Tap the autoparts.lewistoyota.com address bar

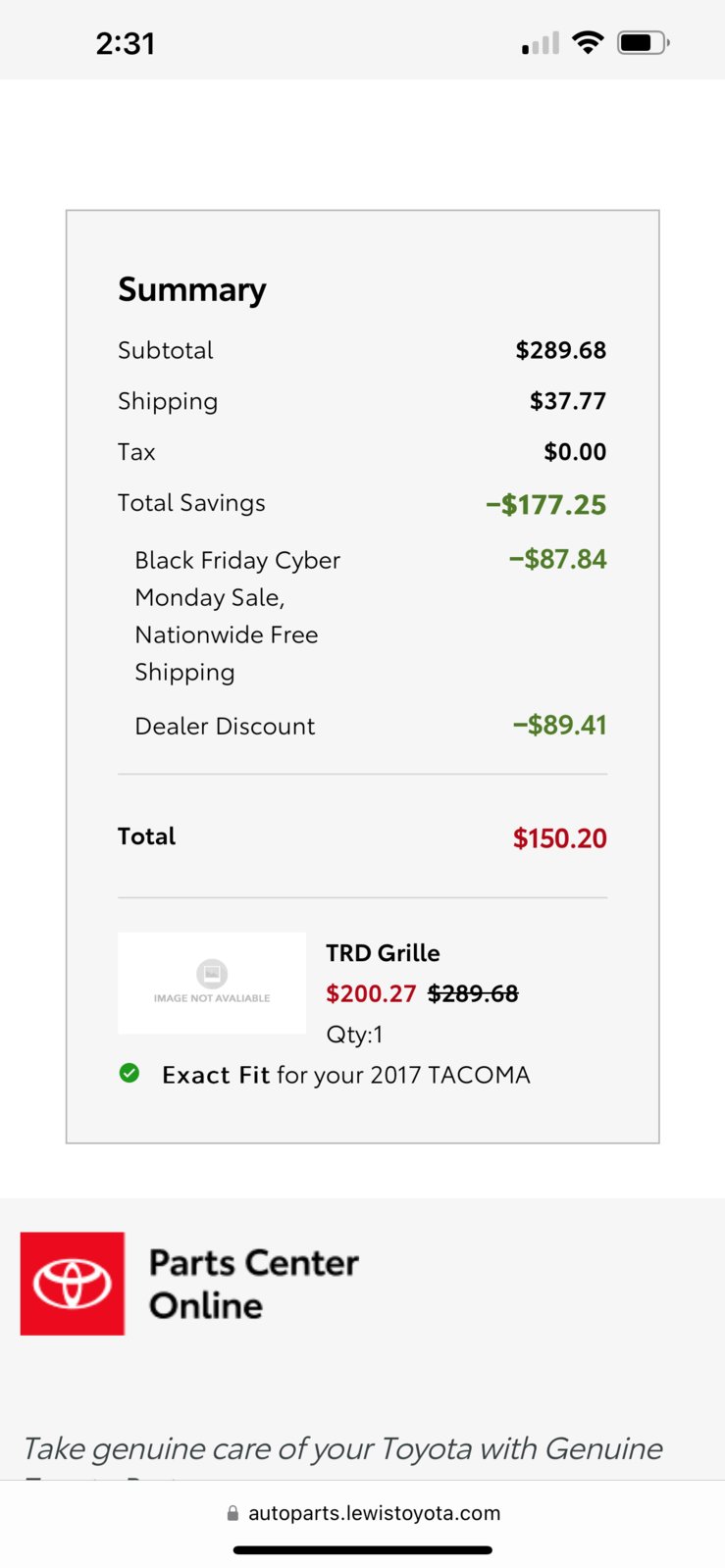coord(363,1513)
